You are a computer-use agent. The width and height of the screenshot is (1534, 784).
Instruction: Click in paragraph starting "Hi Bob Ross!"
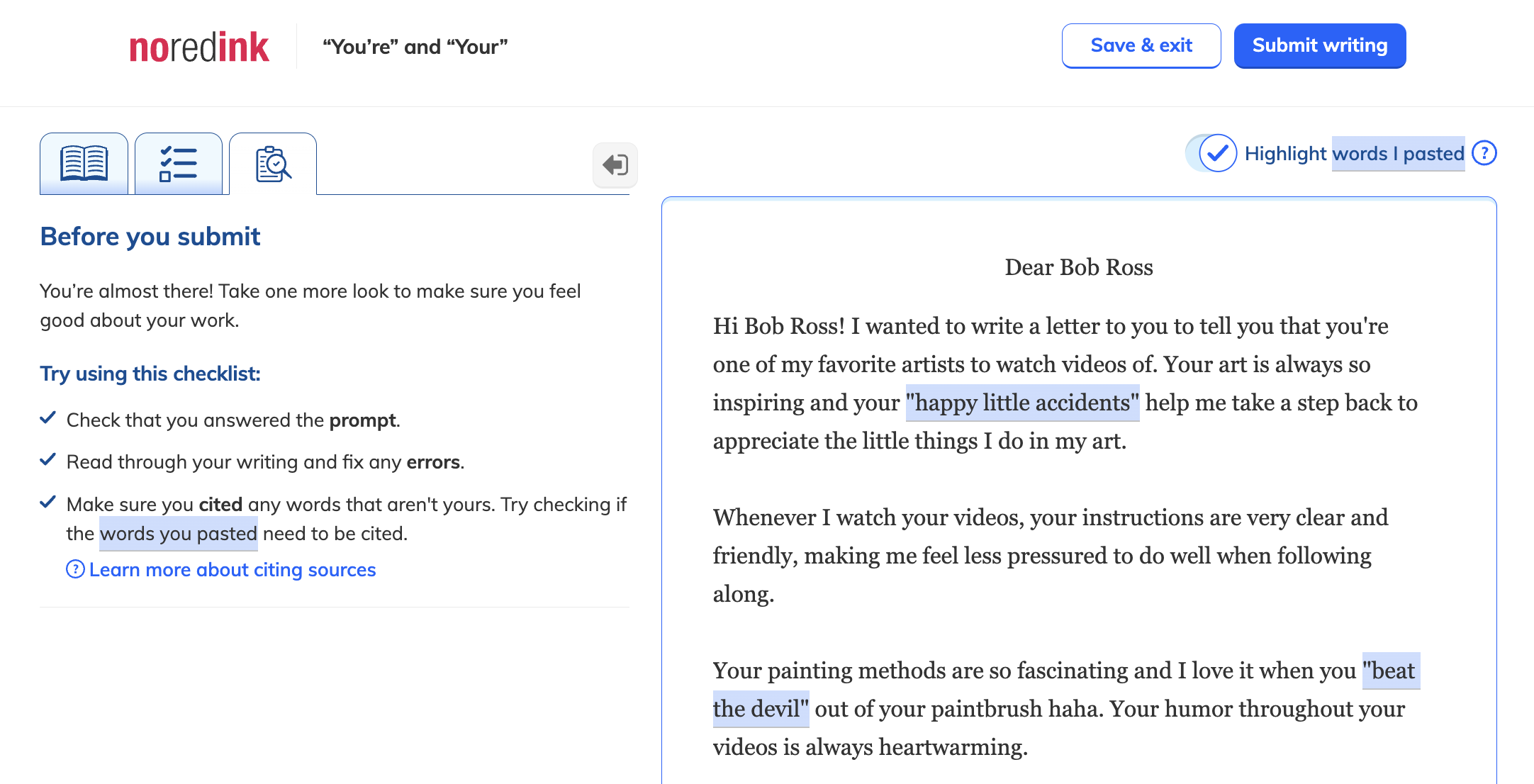(1065, 383)
